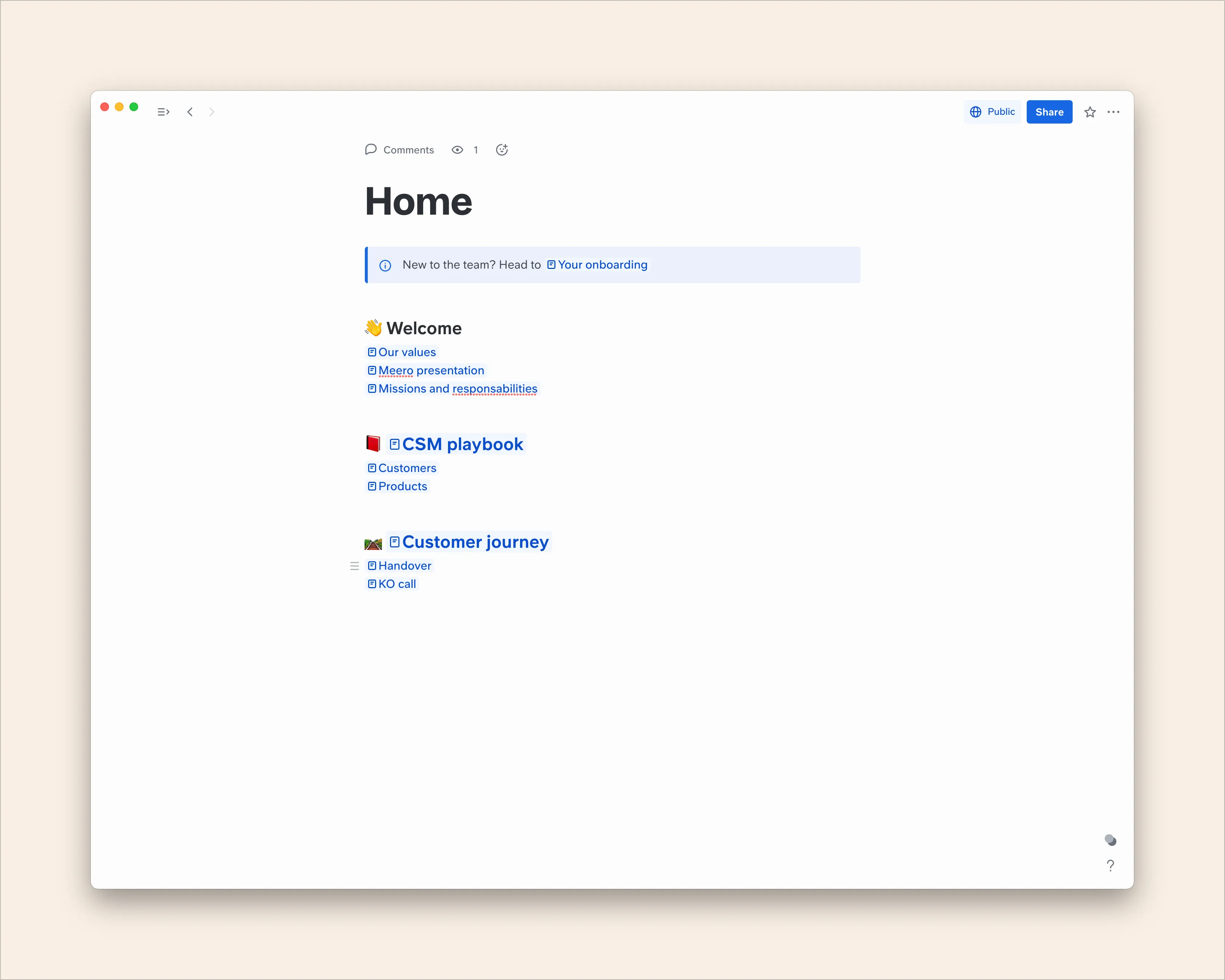This screenshot has height=980, width=1225.
Task: Click the info icon in the callout
Action: click(x=385, y=265)
